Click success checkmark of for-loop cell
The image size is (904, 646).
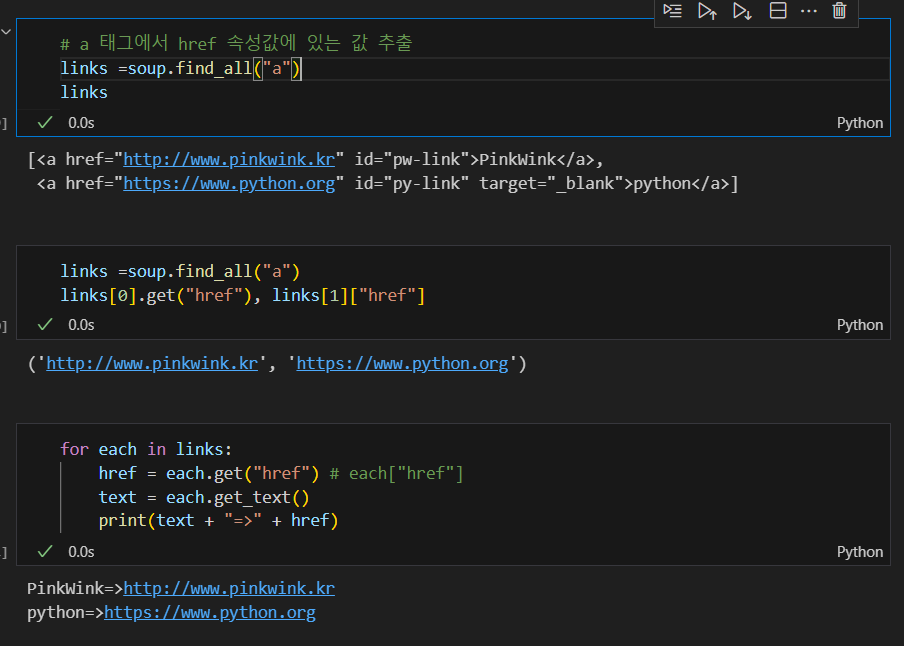pyautogui.click(x=45, y=551)
